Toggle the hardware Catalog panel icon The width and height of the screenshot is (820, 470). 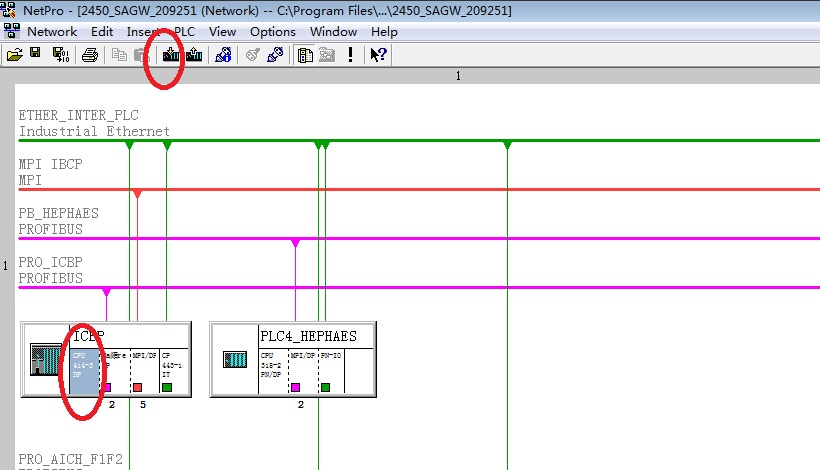point(305,55)
